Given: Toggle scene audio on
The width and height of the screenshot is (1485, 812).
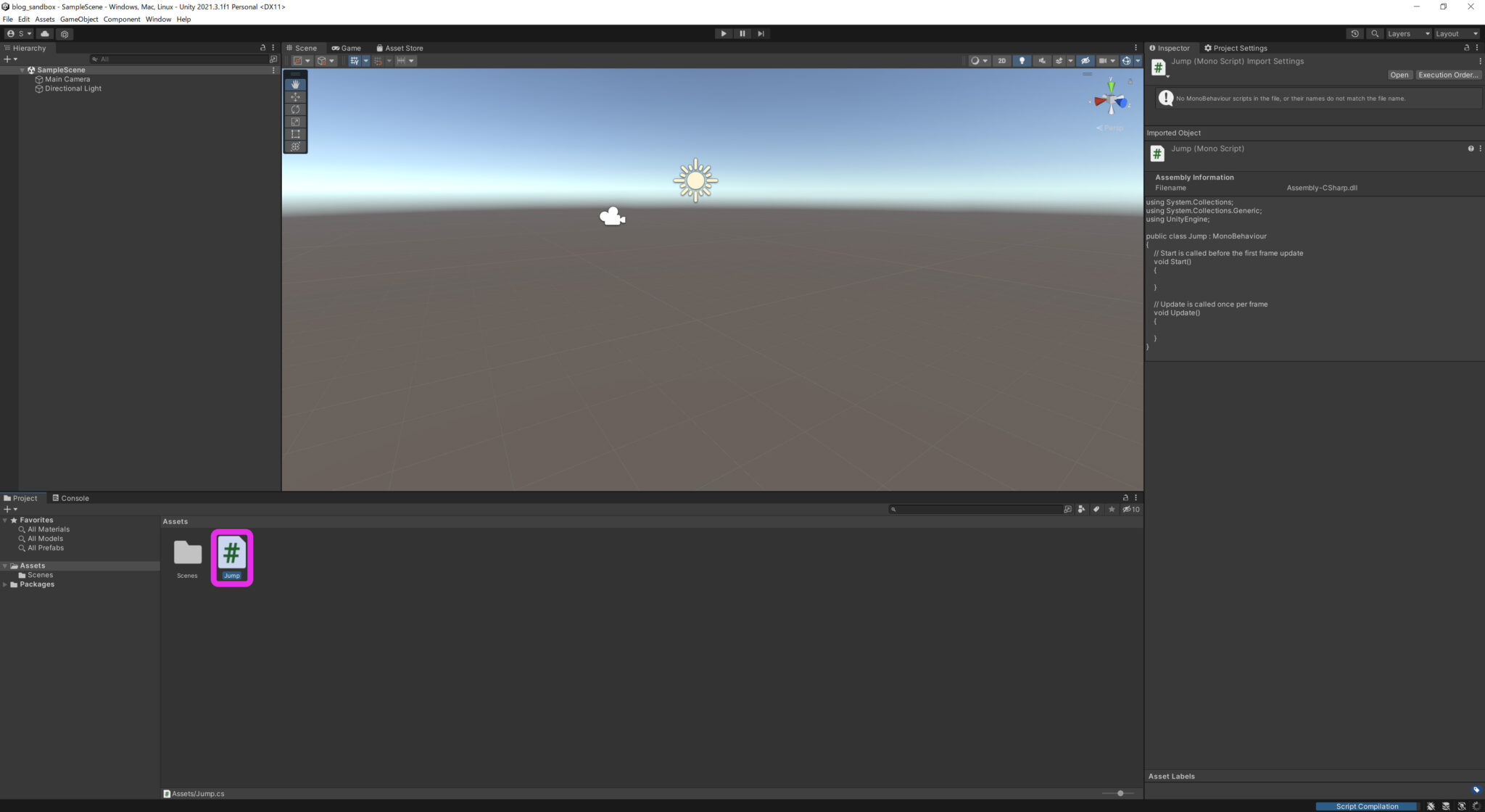Looking at the screenshot, I should pos(1042,61).
